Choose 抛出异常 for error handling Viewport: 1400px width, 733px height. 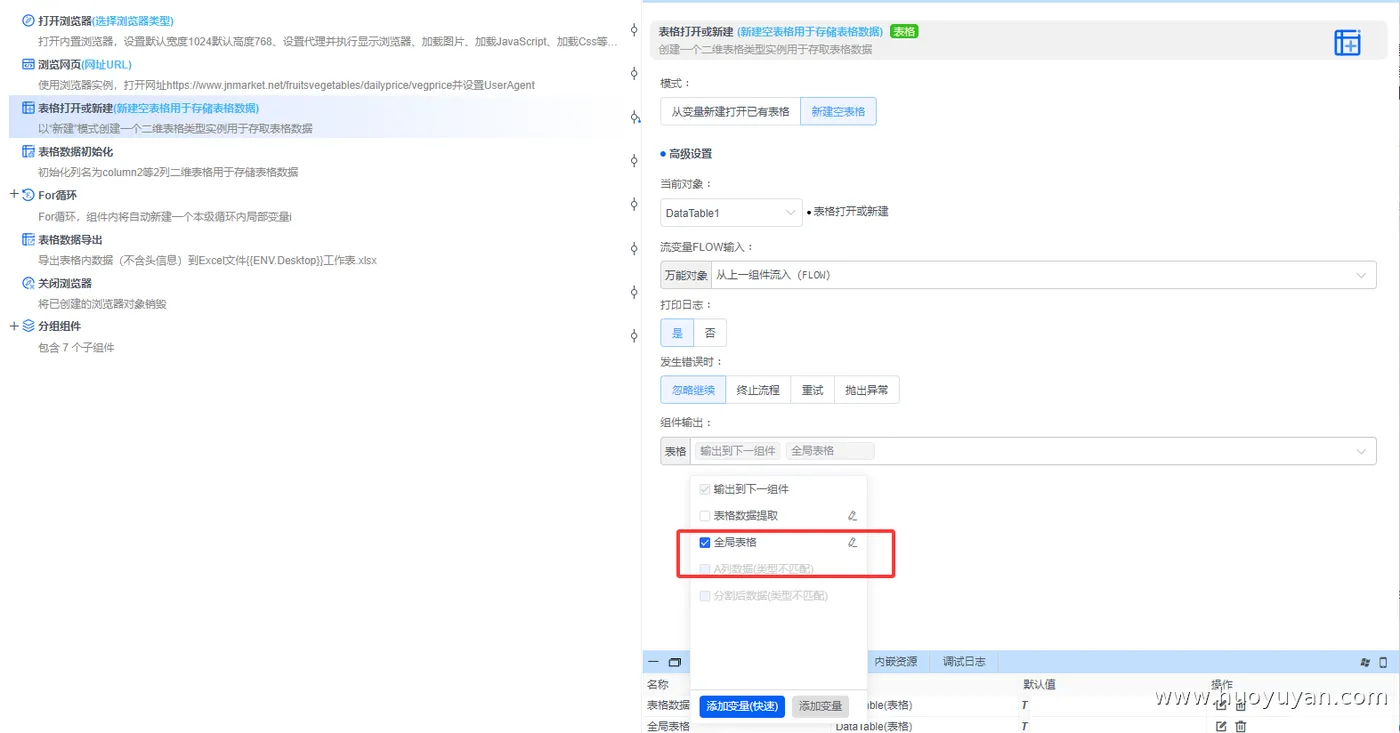coord(867,390)
